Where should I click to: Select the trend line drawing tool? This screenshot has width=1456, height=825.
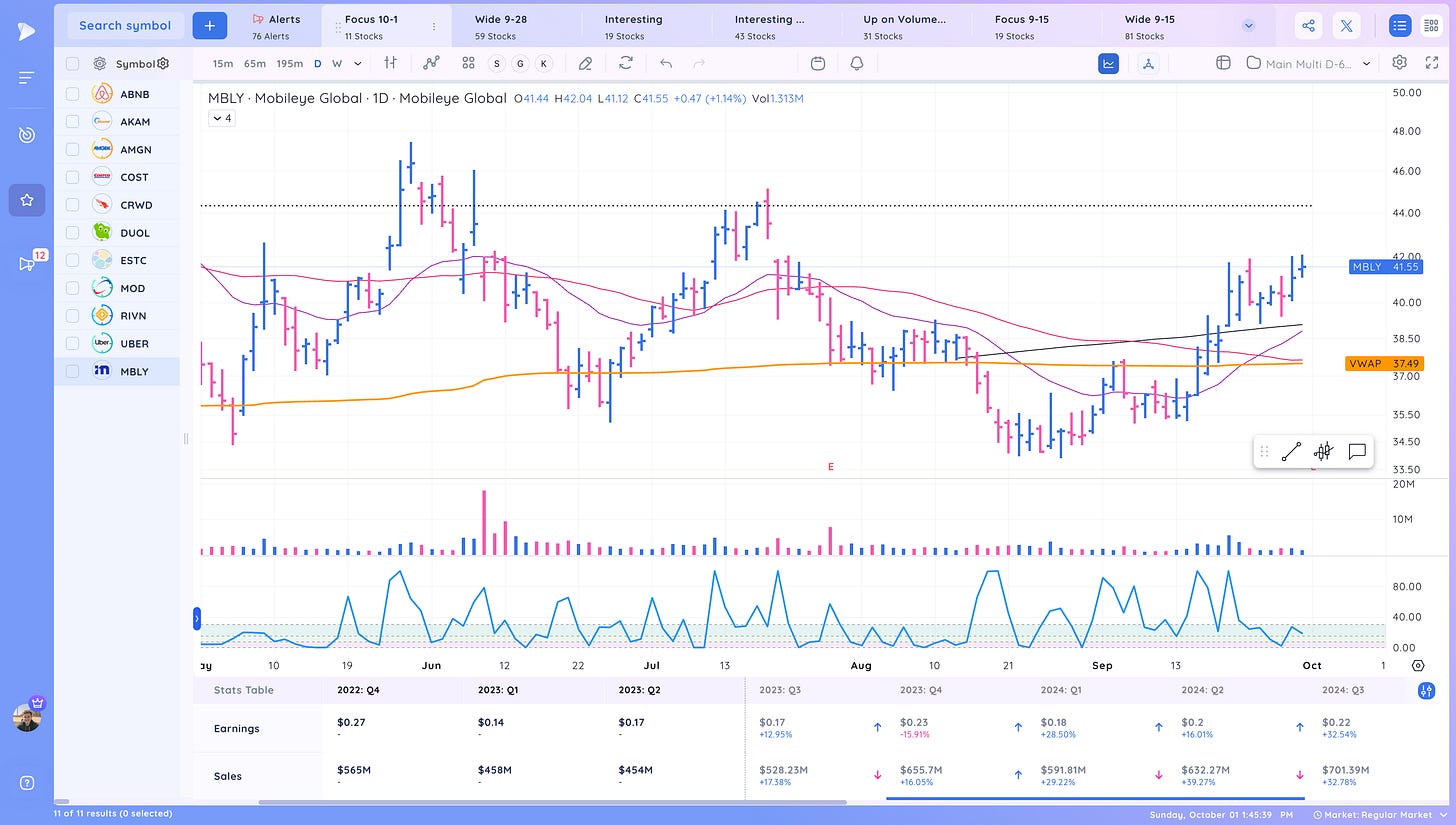click(1291, 451)
